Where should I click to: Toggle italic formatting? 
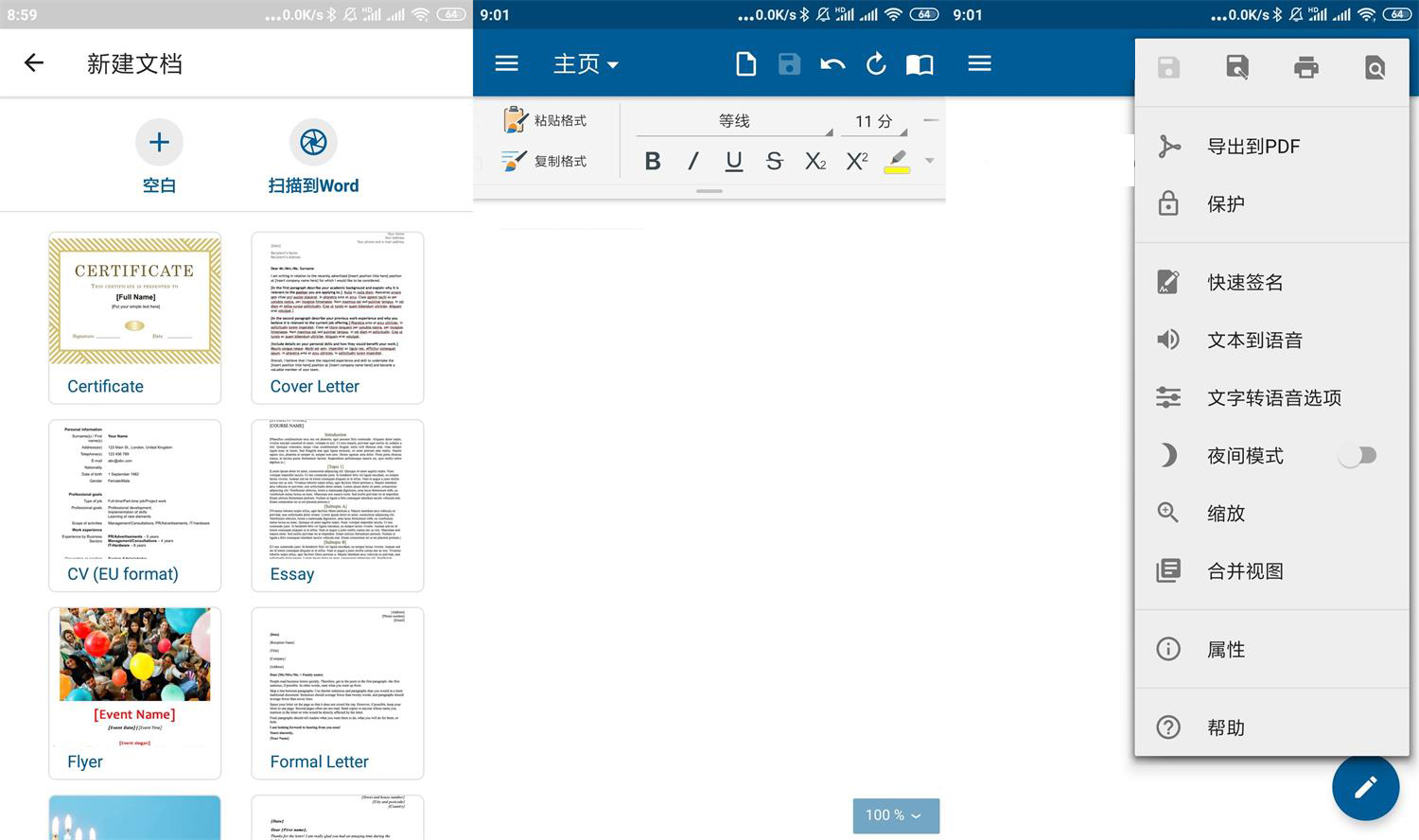pyautogui.click(x=693, y=161)
